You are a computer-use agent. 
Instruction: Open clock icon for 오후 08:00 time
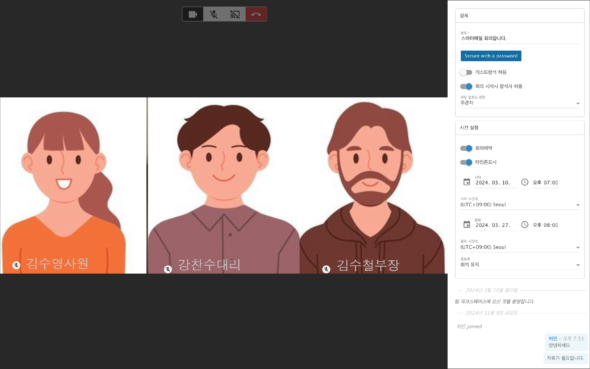525,225
